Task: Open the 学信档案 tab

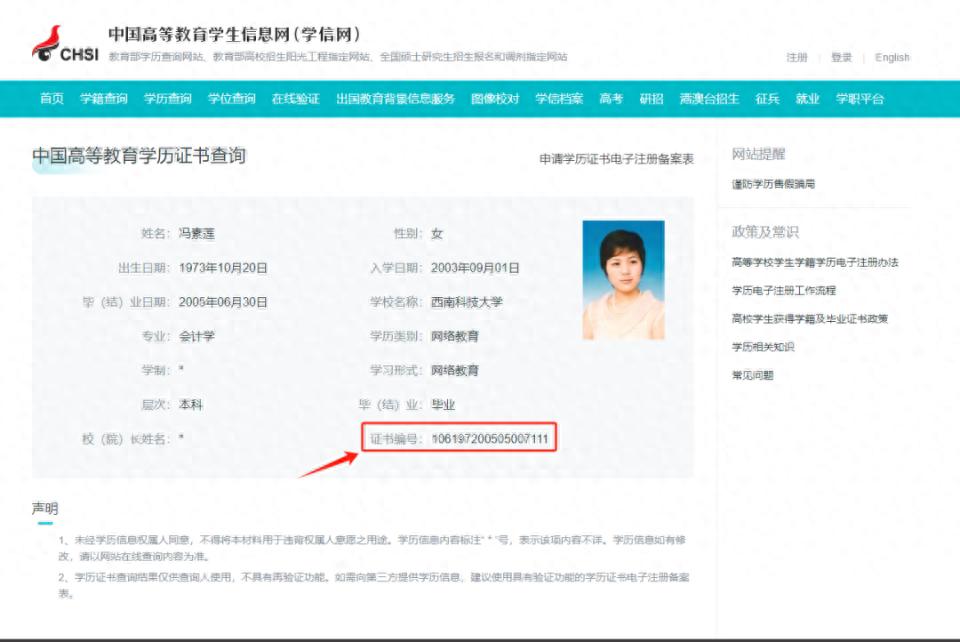Action: coord(559,99)
